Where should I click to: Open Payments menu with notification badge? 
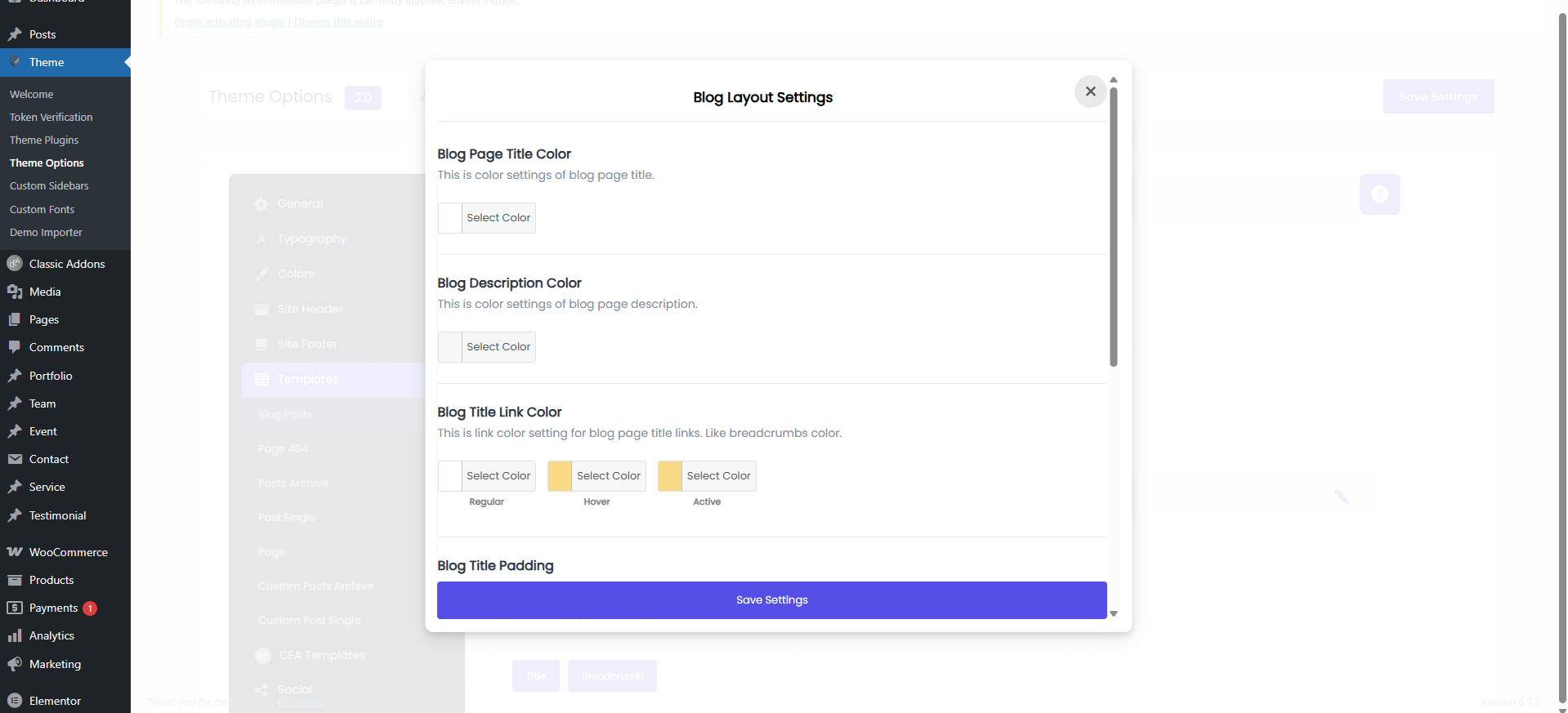54,608
